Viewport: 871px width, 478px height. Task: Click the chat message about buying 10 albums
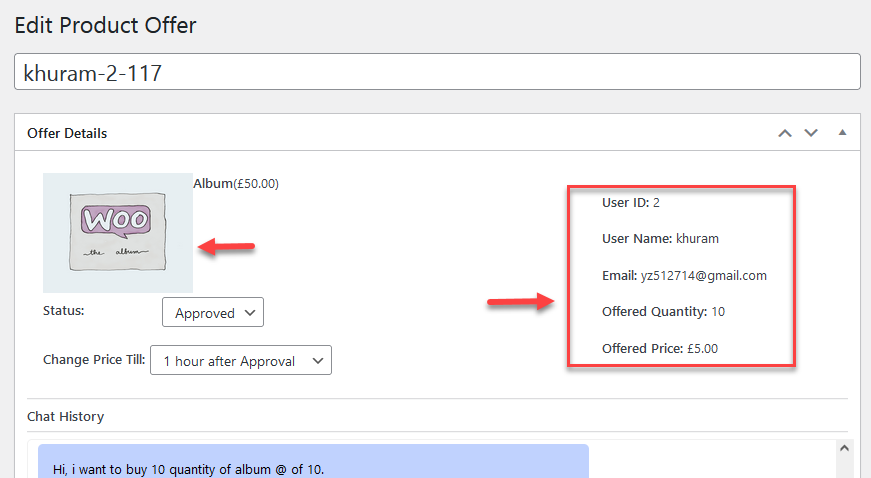(x=313, y=461)
